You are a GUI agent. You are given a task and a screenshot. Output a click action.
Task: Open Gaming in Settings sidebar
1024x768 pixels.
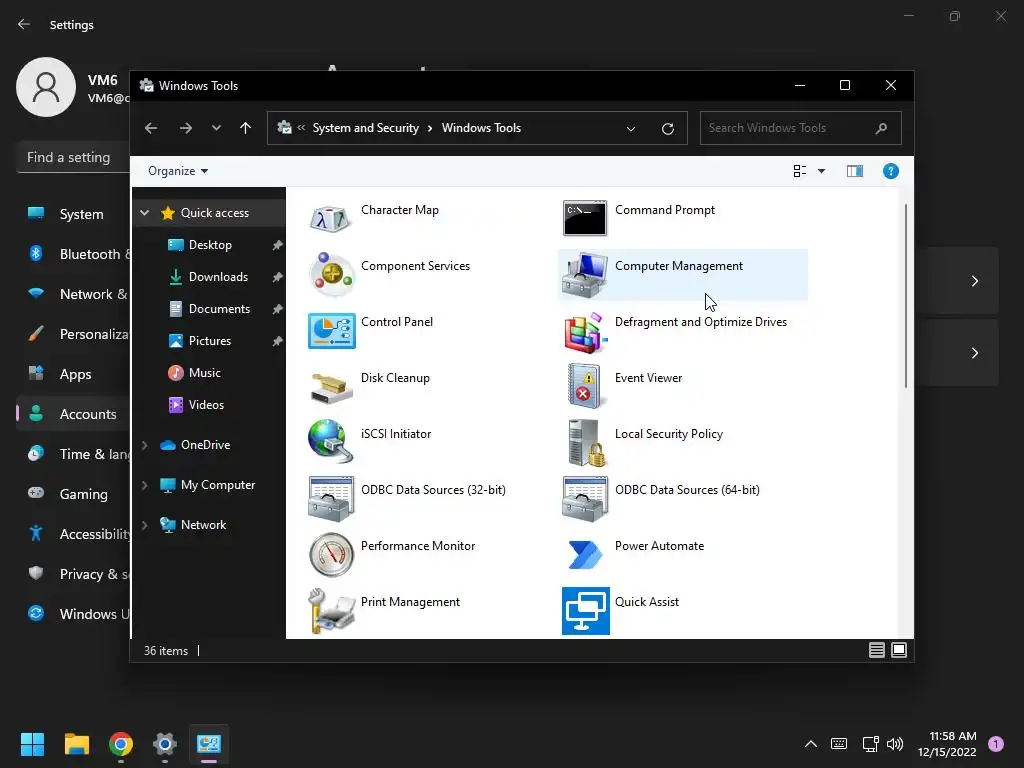73,494
